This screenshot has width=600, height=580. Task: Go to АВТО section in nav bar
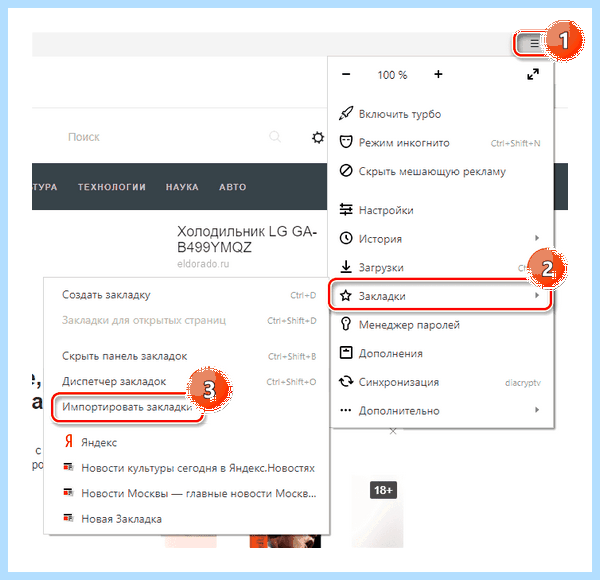tap(233, 187)
